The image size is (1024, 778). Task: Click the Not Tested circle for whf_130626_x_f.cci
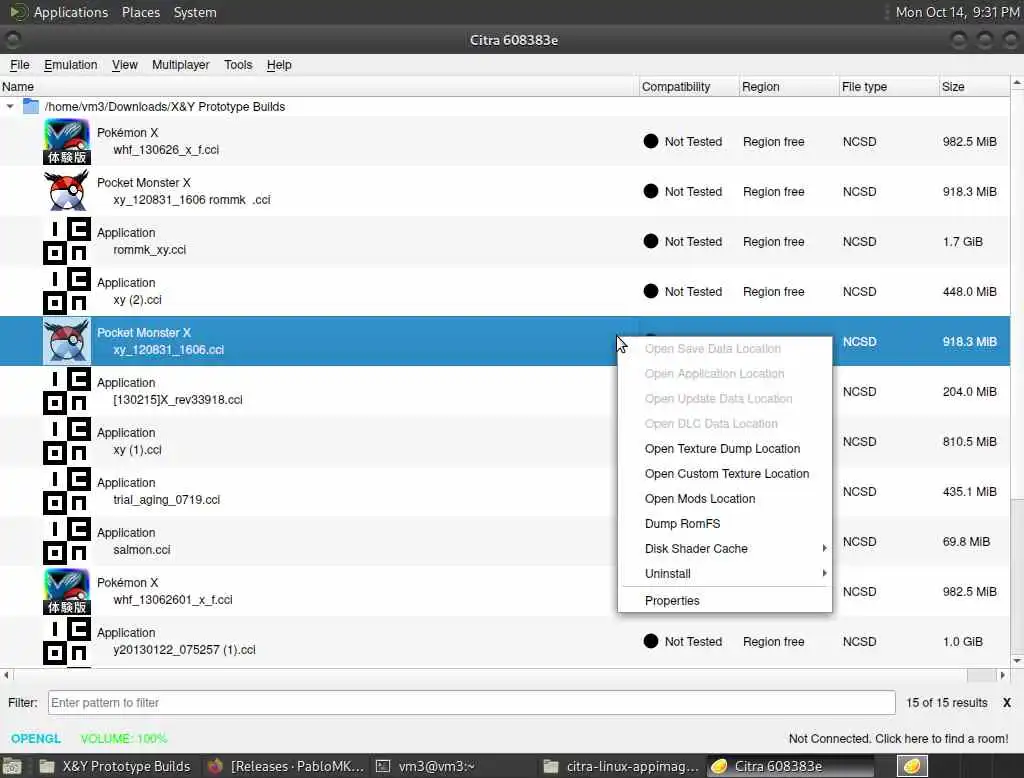tap(650, 141)
